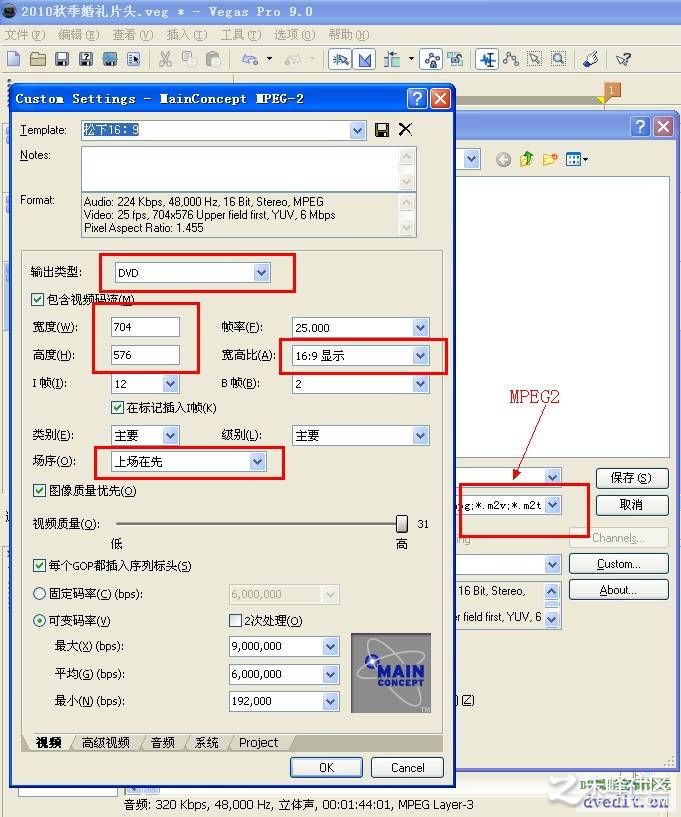Open the 帧率 25.000 dropdown
Viewport: 681px width, 817px height.
click(420, 327)
